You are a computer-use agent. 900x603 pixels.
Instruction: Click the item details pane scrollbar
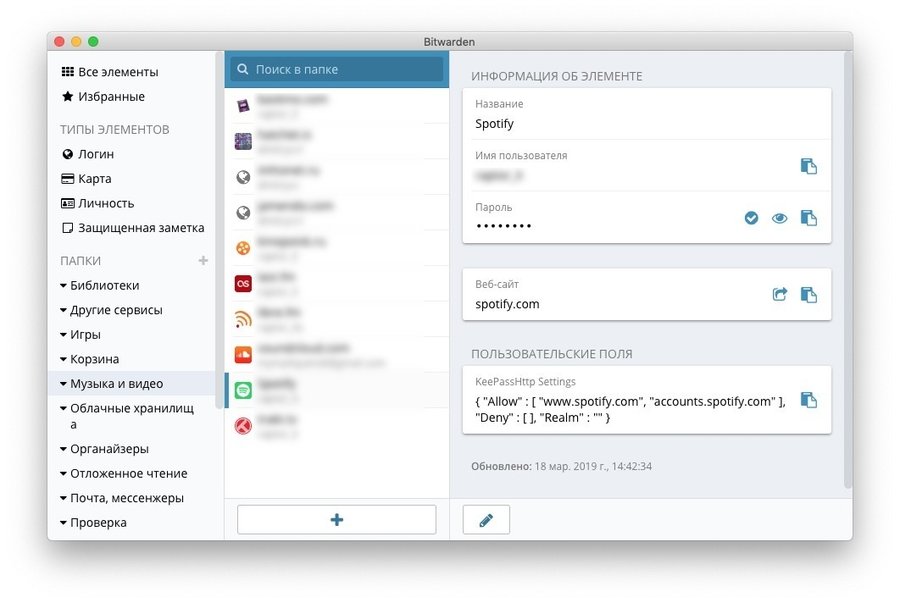click(x=848, y=270)
